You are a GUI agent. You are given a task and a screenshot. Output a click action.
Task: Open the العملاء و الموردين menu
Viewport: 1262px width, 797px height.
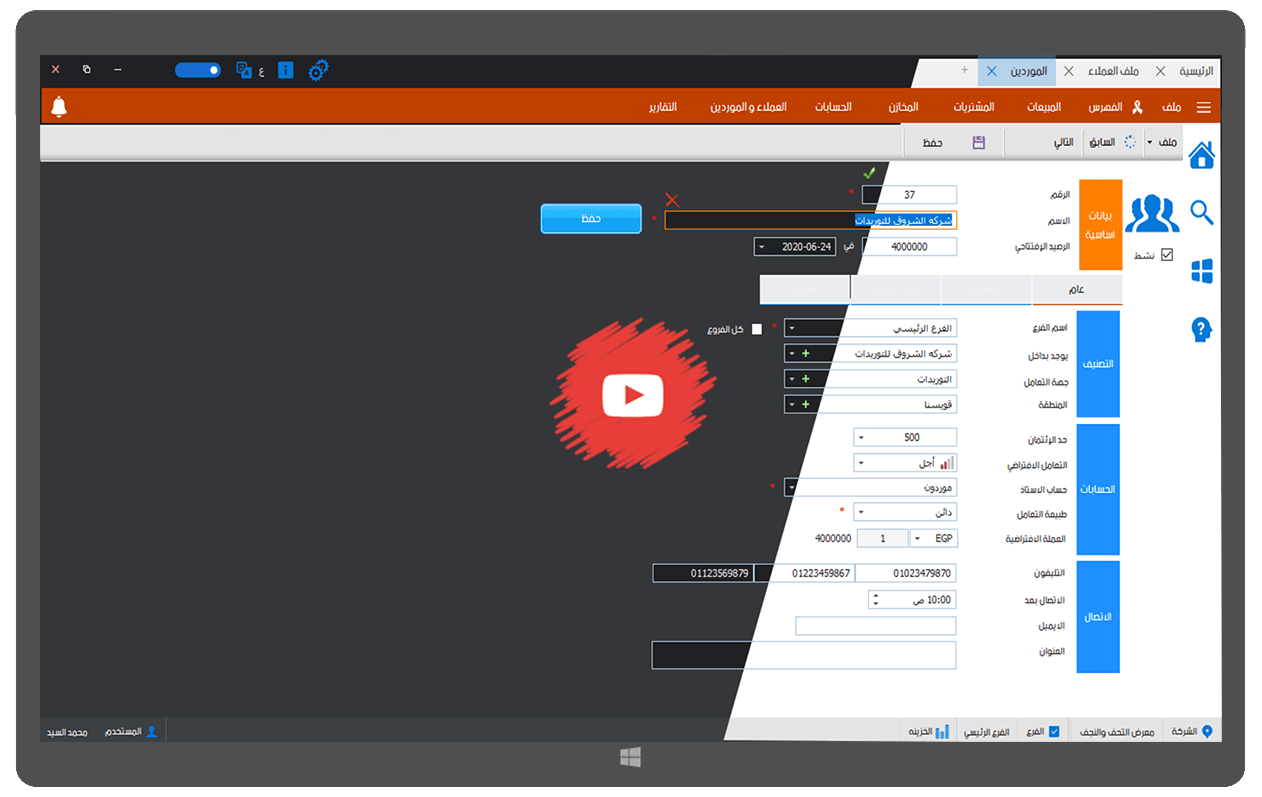[749, 107]
